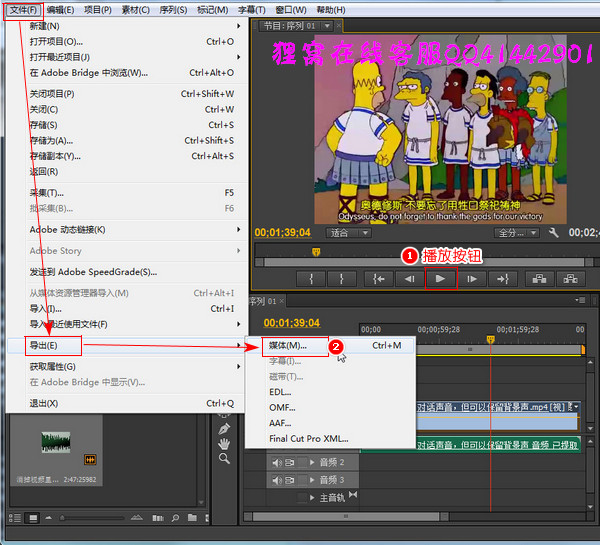Click program monitor zoom scroll bar

point(424,262)
